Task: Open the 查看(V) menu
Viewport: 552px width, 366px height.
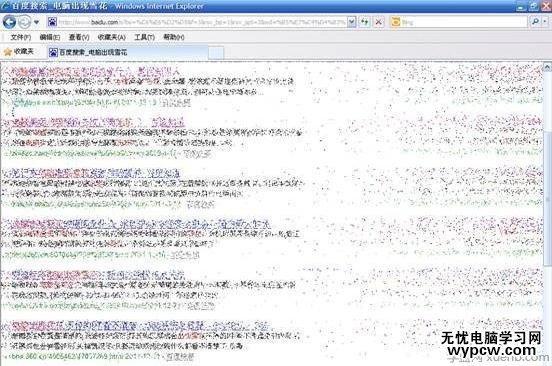Action: pyautogui.click(x=79, y=37)
